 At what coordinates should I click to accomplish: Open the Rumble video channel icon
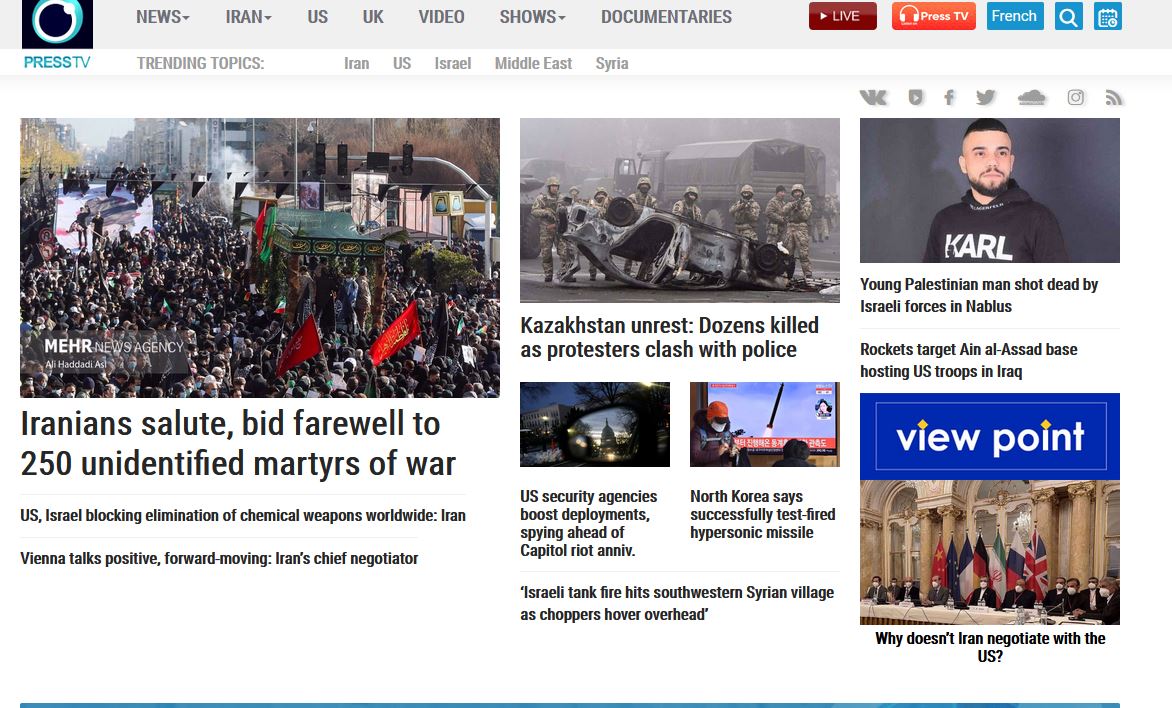tap(916, 97)
